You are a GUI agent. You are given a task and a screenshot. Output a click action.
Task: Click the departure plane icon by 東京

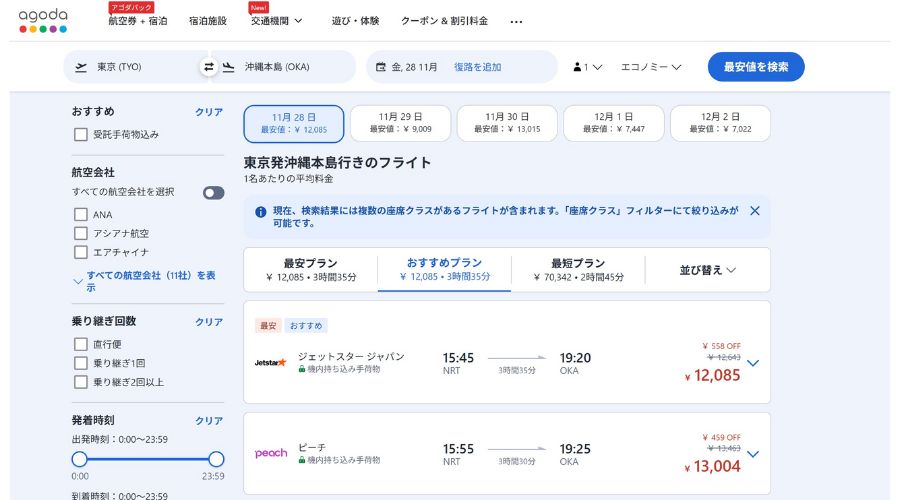[82, 67]
